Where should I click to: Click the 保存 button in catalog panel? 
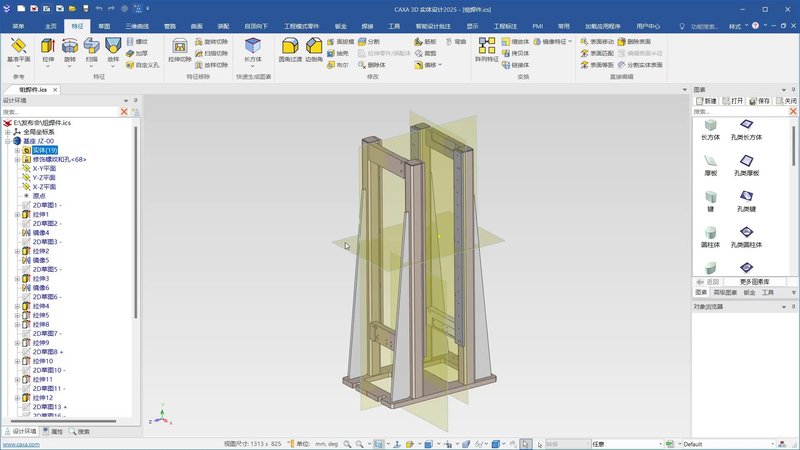(x=760, y=101)
